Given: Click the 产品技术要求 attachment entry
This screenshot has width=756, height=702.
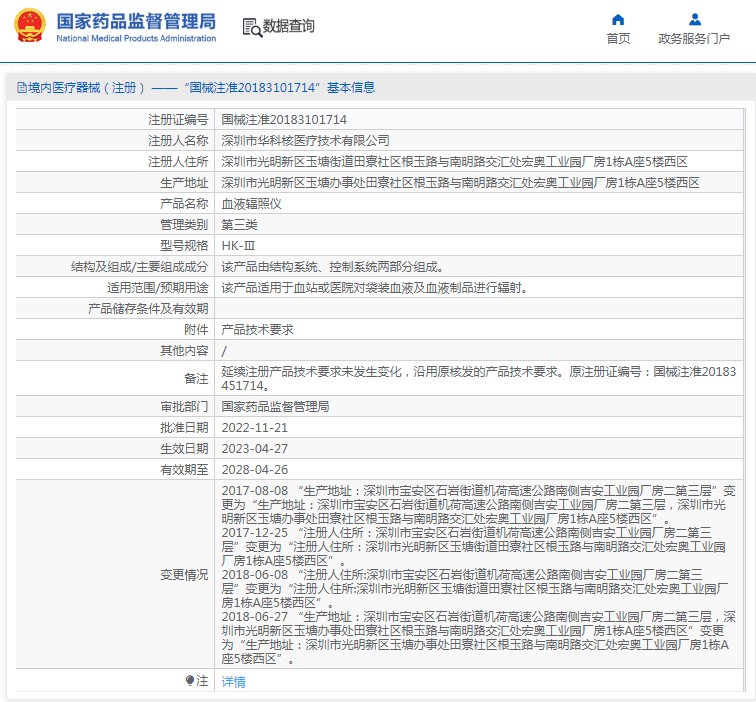Looking at the screenshot, I should point(257,329).
